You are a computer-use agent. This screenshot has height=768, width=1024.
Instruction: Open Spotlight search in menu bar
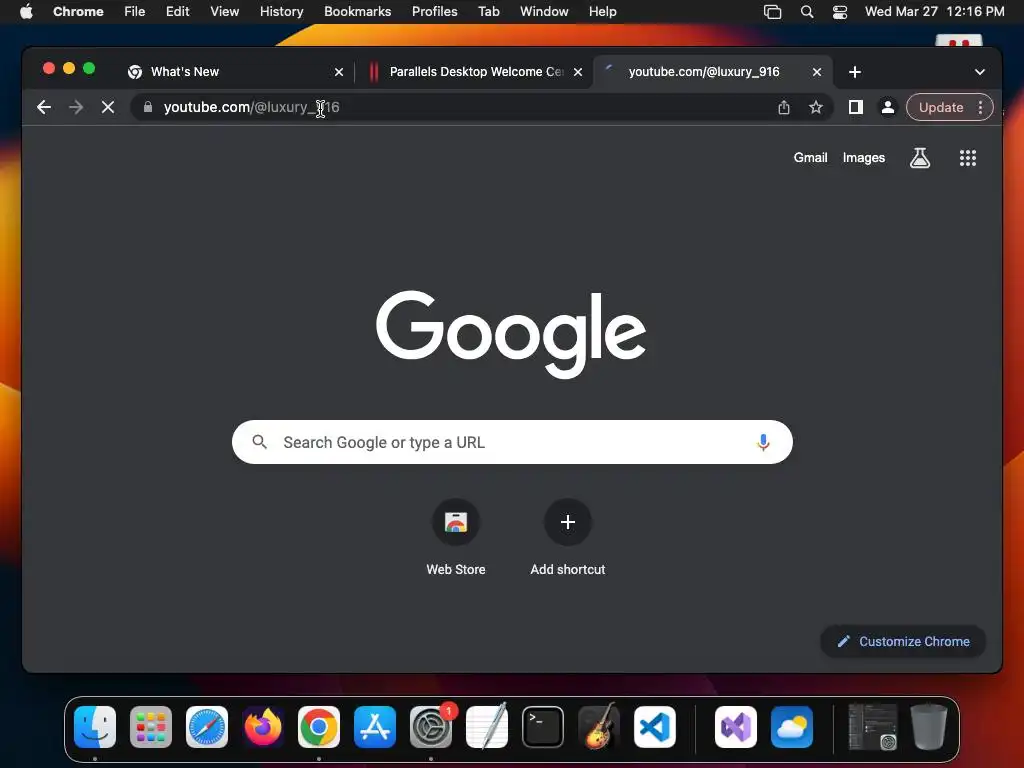click(807, 12)
